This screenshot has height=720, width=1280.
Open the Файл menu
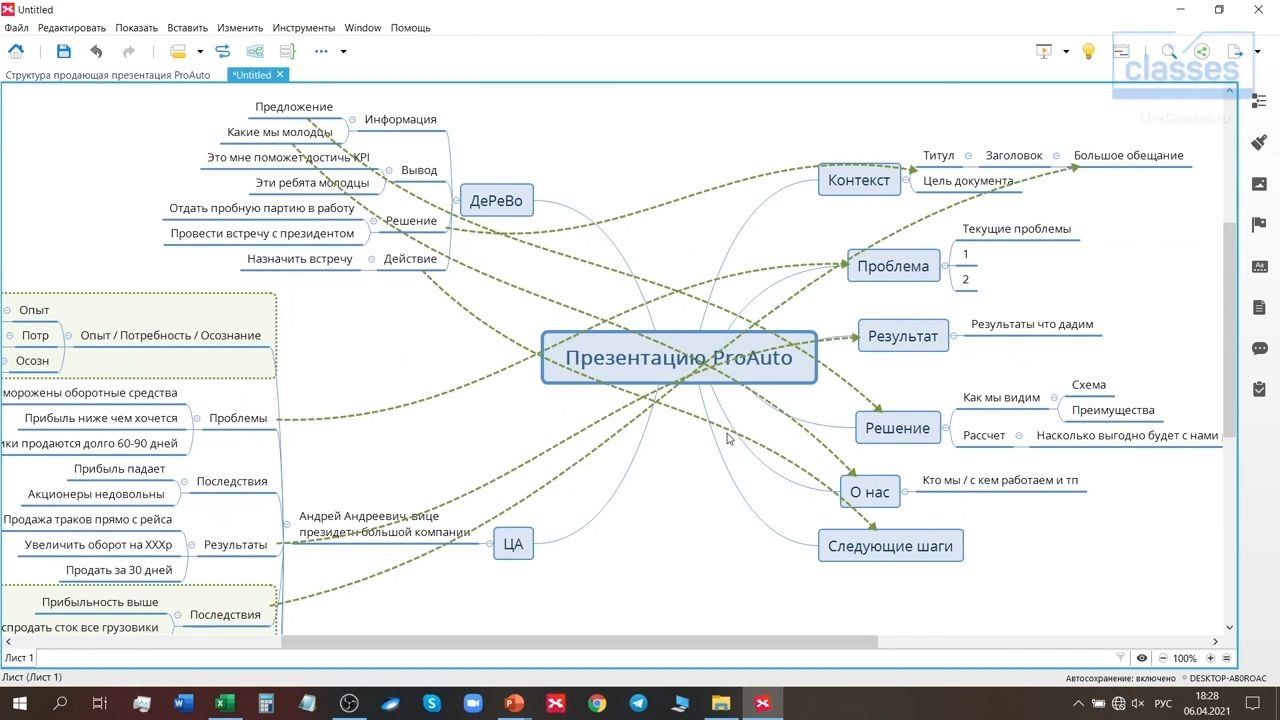pyautogui.click(x=16, y=28)
